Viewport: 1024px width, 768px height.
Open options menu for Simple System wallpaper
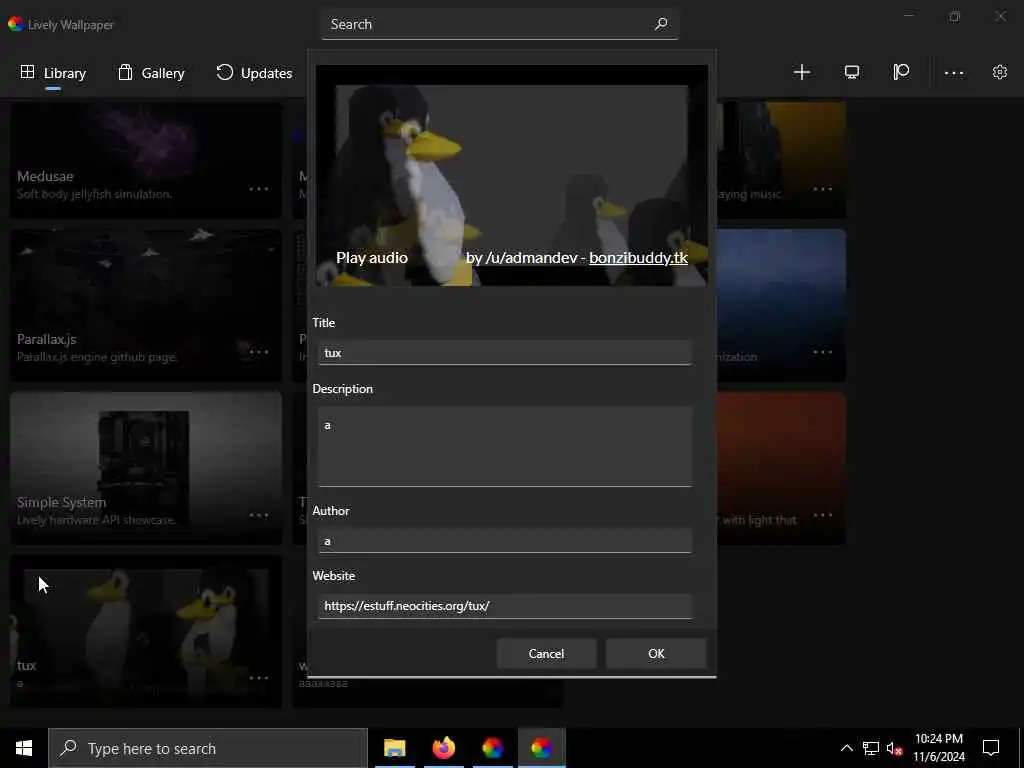(x=259, y=515)
